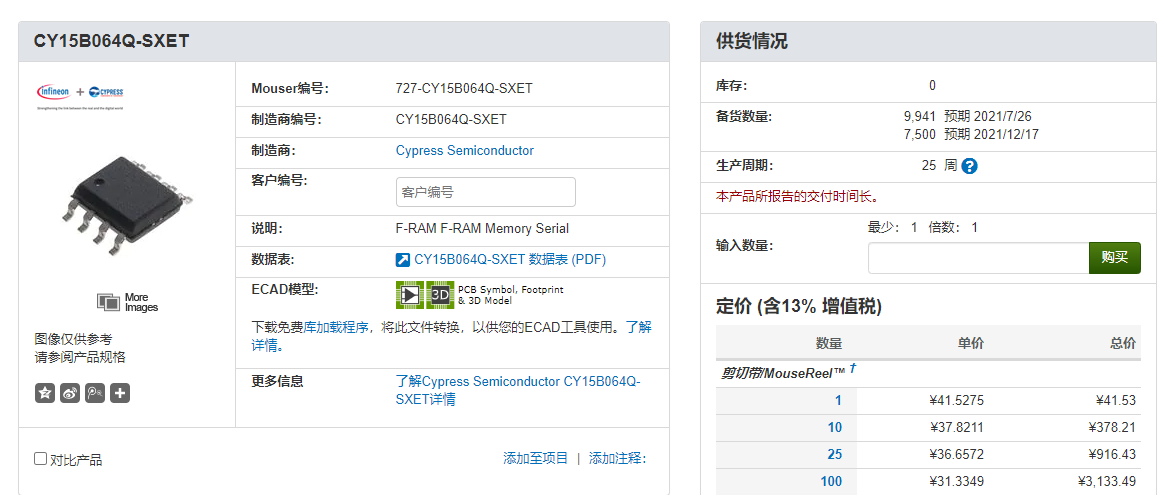Viewport: 1160px width, 495px height.
Task: Click into the 客户编号 input field
Action: 485,192
